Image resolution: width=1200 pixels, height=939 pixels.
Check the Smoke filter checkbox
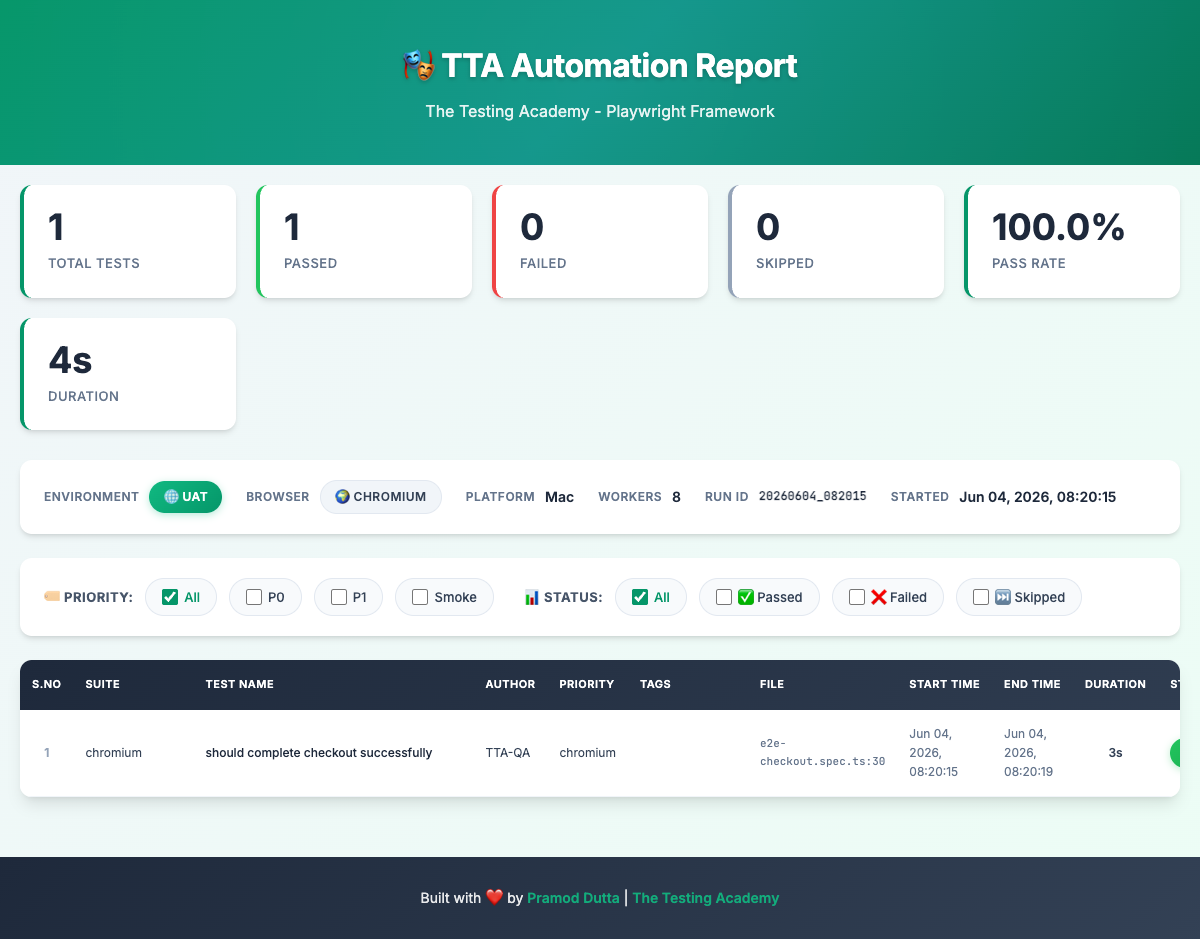[x=420, y=597]
